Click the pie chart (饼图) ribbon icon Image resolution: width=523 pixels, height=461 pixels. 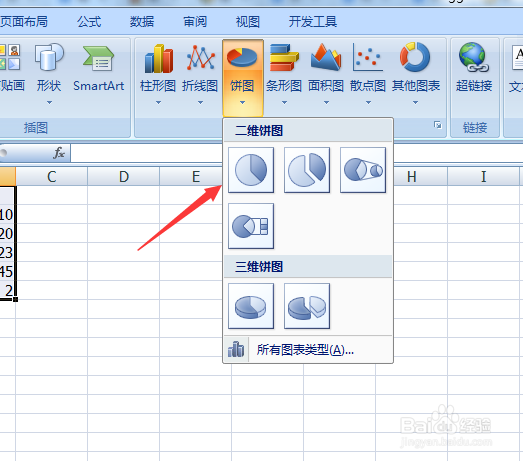pyautogui.click(x=242, y=58)
